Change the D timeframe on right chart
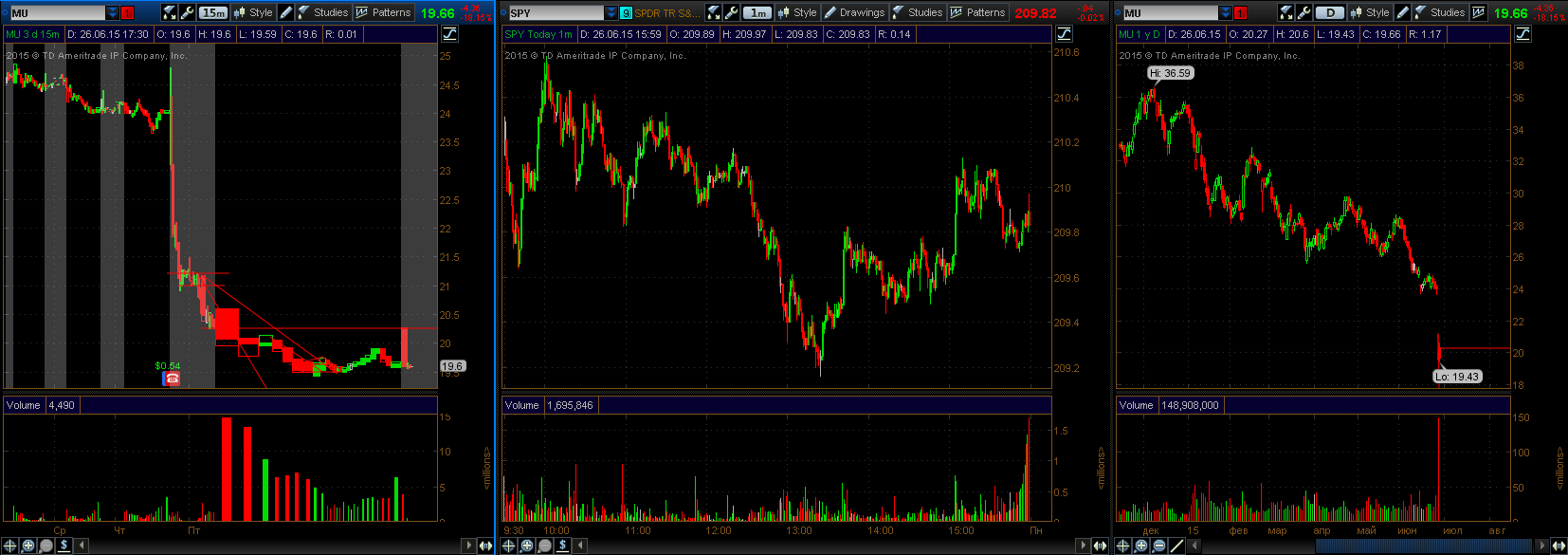The image size is (1568, 555). click(1330, 12)
